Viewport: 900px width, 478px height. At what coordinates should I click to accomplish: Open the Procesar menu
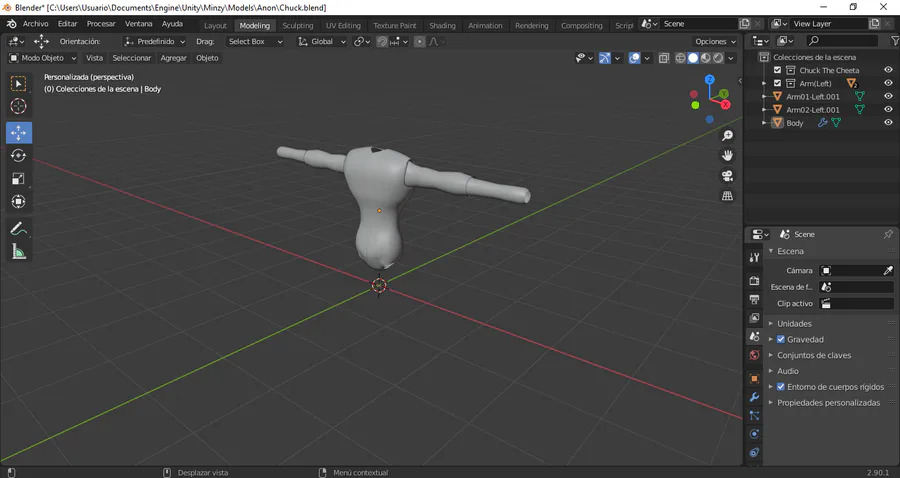coord(101,24)
